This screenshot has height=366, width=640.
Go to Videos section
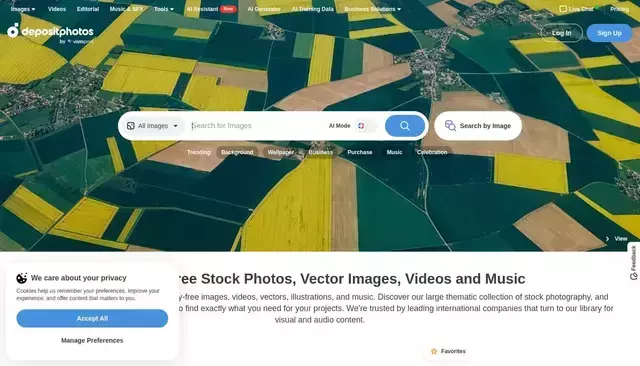point(57,9)
